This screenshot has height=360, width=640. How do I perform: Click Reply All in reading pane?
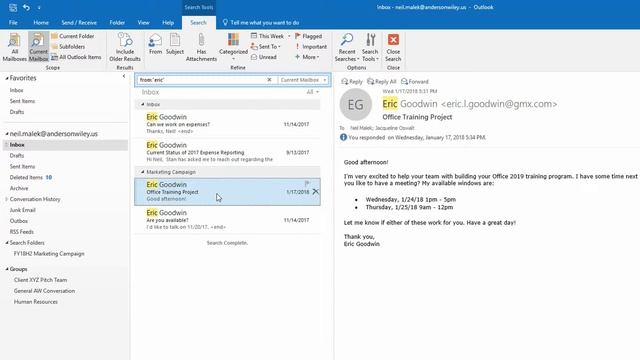click(x=382, y=82)
